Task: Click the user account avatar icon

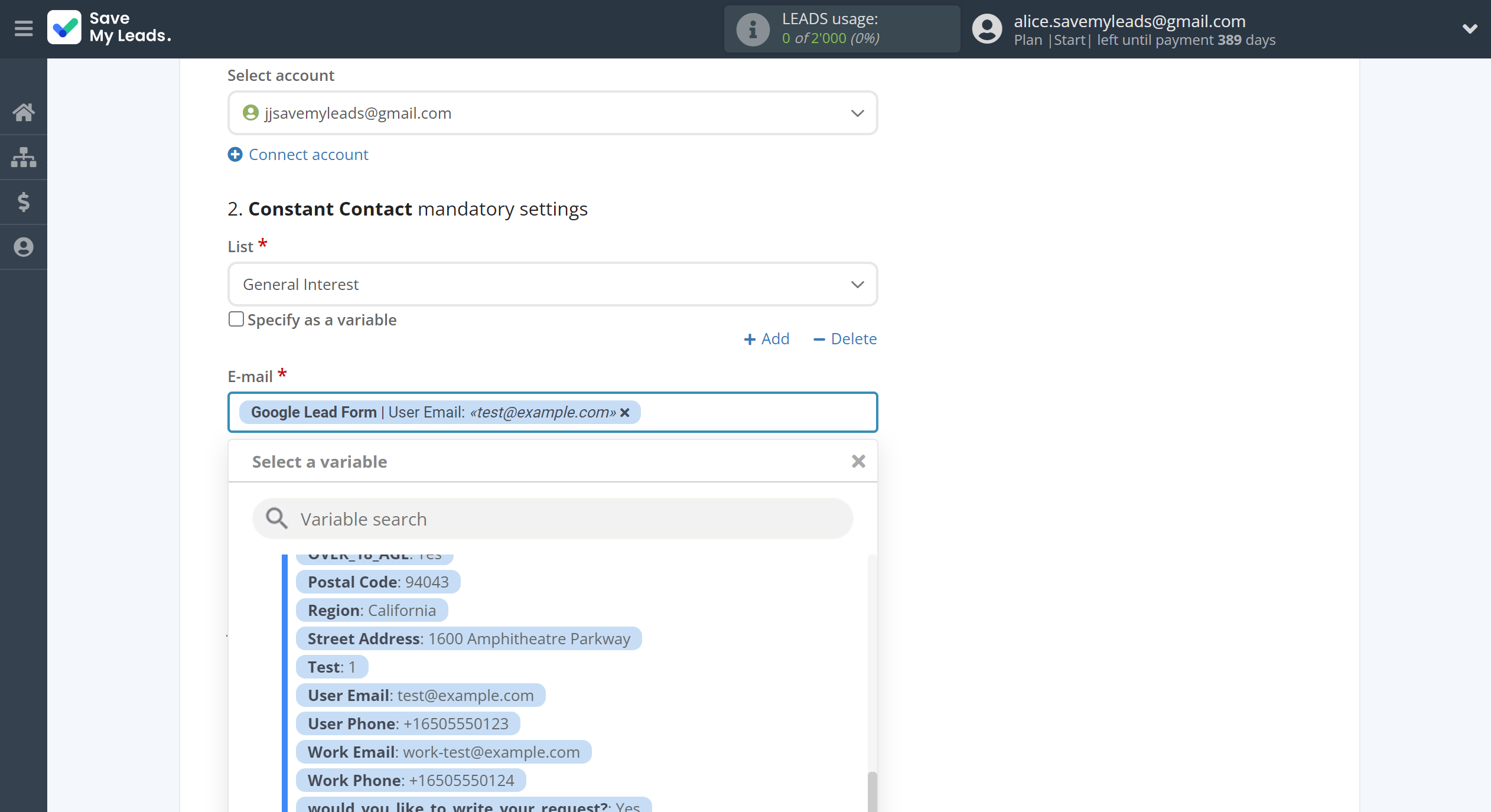Action: point(986,29)
